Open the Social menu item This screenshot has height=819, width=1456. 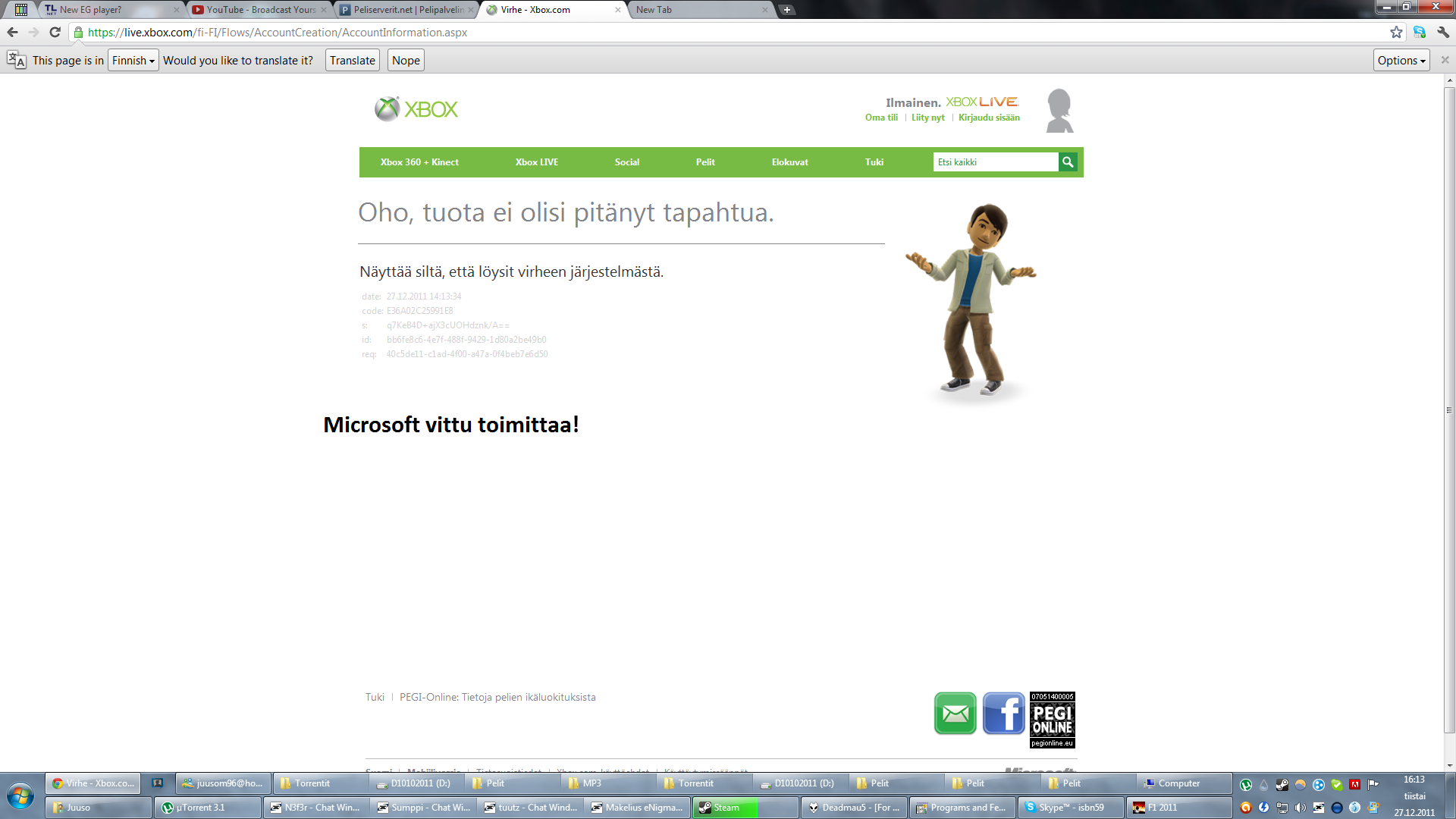tap(627, 162)
